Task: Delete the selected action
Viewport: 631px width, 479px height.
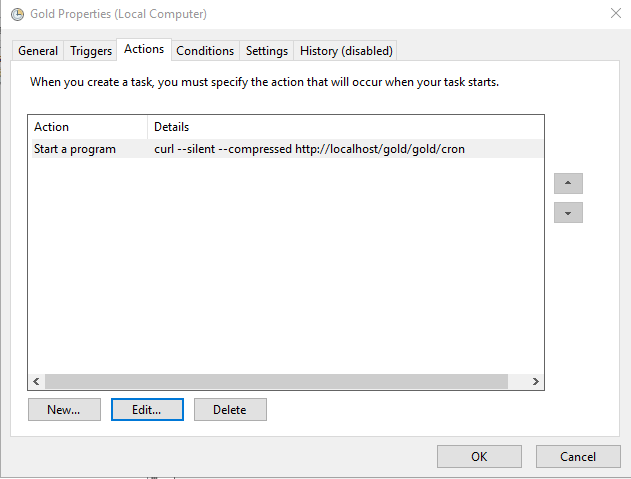Action: click(x=230, y=409)
